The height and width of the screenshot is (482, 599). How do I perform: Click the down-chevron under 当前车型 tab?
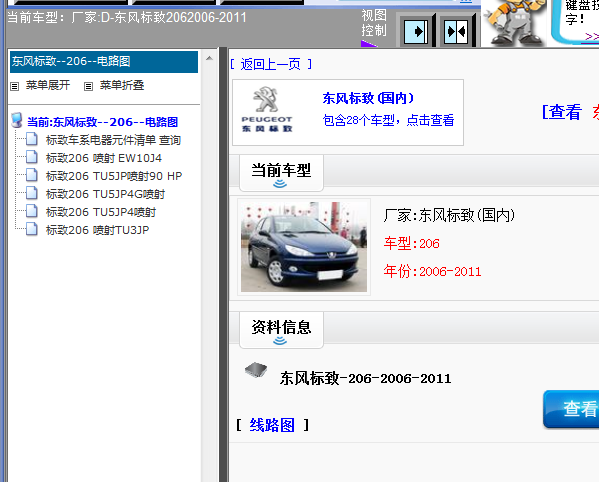click(280, 184)
